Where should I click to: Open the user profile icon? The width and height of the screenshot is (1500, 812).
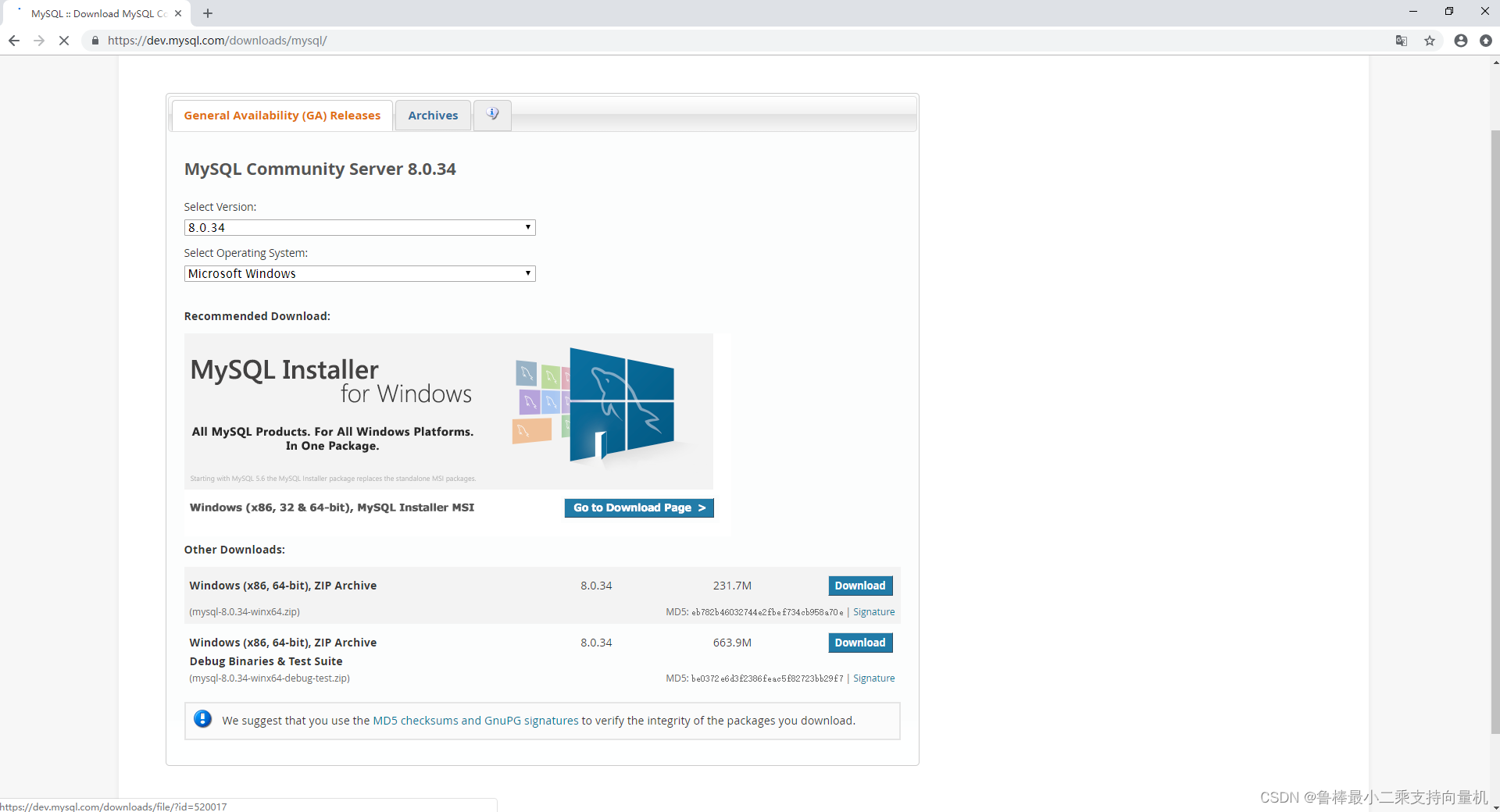[1461, 41]
